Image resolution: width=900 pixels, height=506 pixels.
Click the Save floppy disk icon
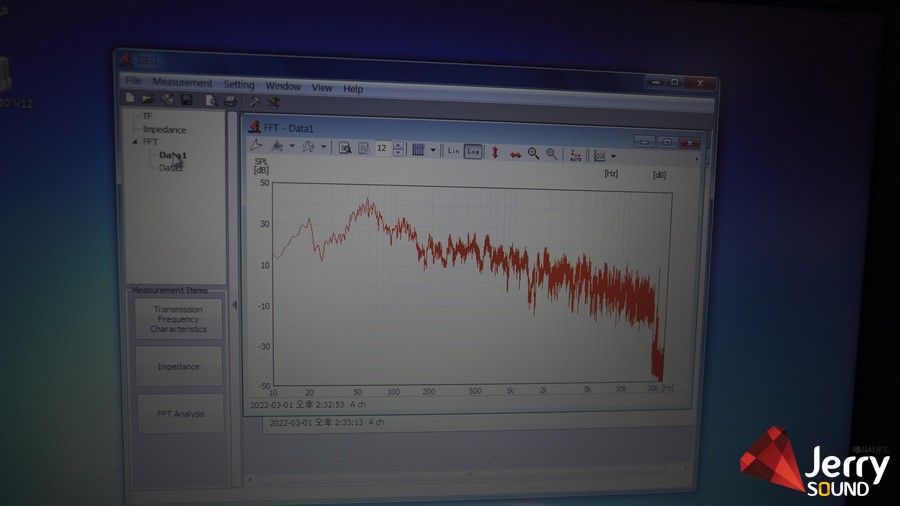(186, 100)
